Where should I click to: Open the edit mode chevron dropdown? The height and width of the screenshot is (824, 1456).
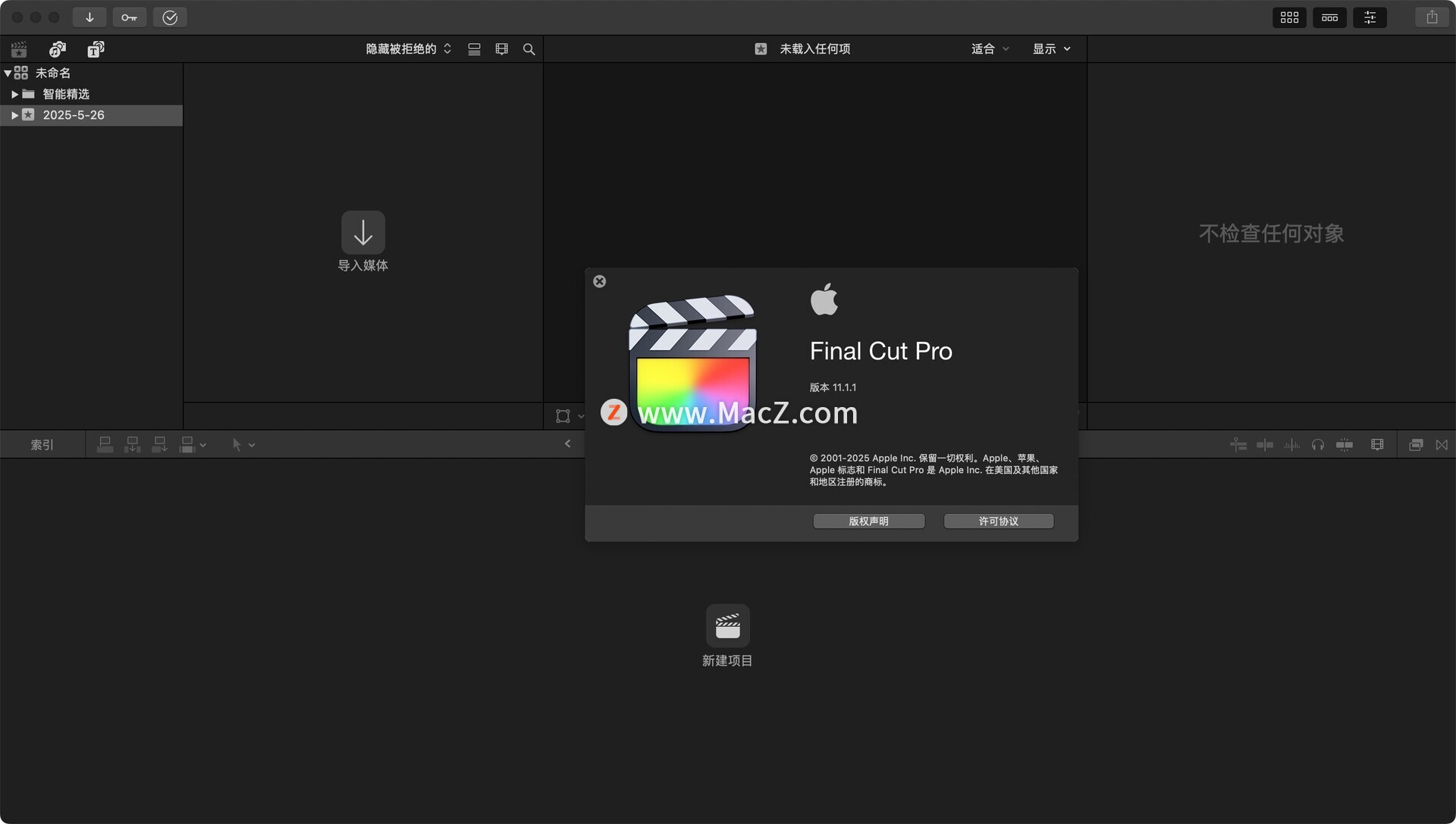coord(203,446)
